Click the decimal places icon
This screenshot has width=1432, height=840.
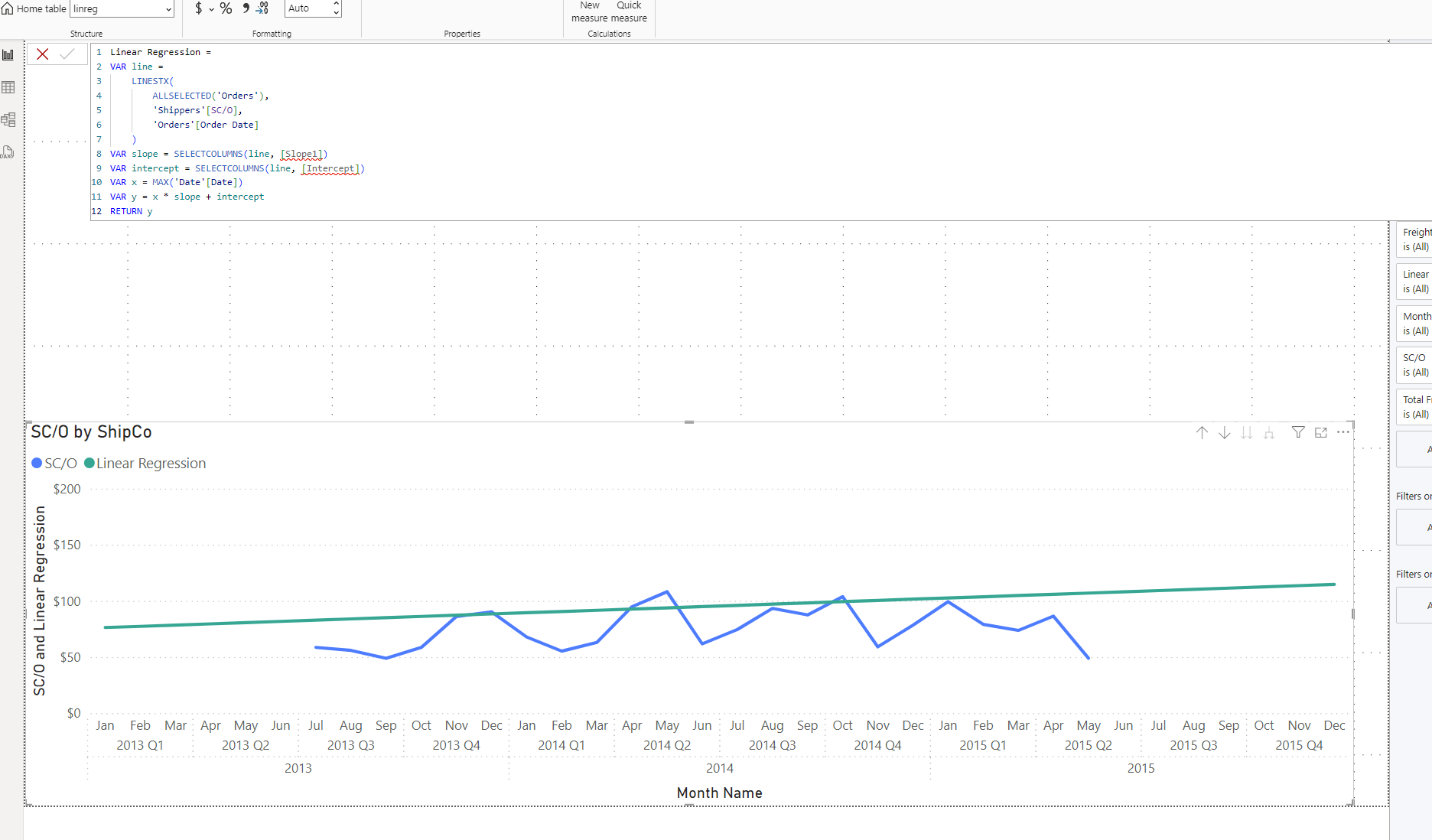click(x=262, y=8)
